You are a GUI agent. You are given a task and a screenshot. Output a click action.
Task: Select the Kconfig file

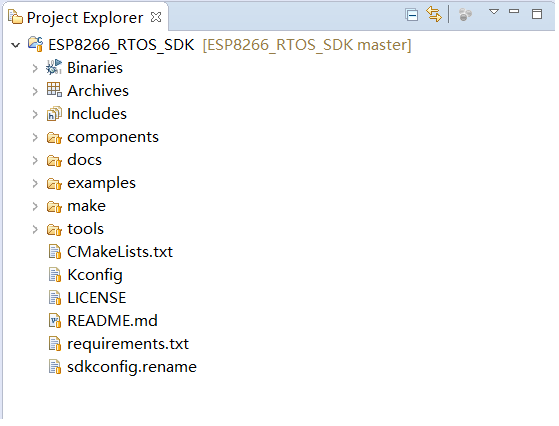point(95,275)
